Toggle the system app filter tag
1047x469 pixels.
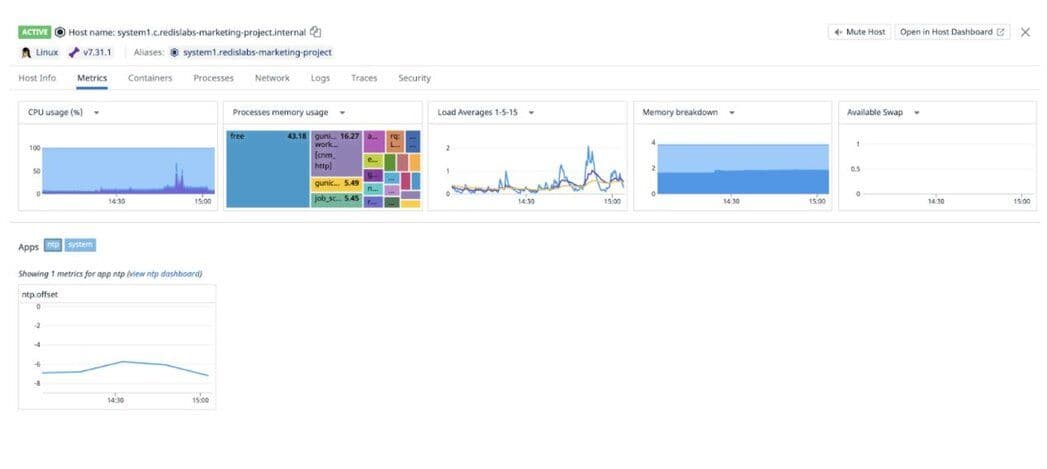coord(80,245)
